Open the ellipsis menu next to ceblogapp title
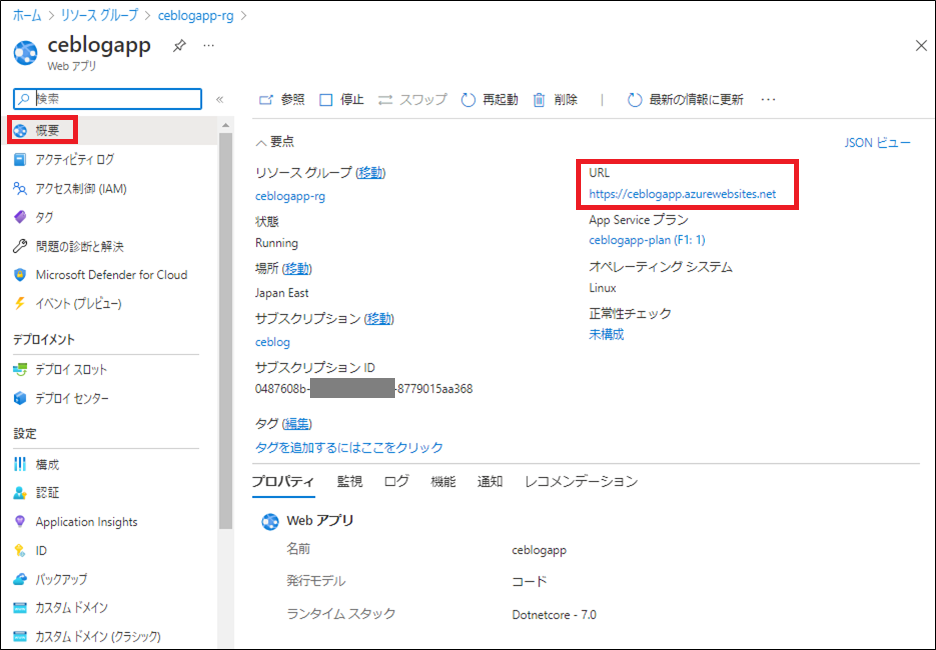 (x=208, y=45)
